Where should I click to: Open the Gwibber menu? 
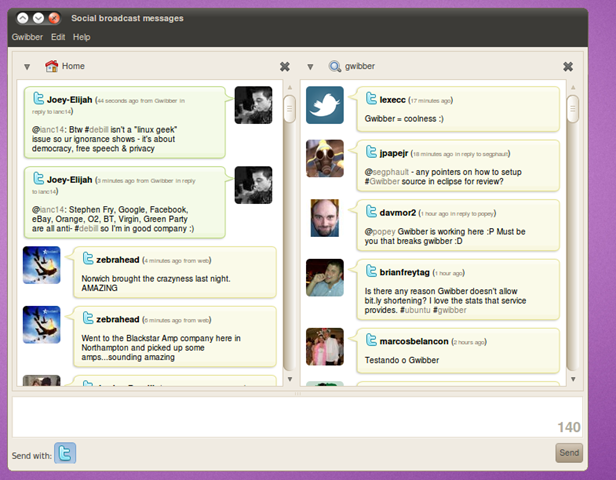[27, 37]
